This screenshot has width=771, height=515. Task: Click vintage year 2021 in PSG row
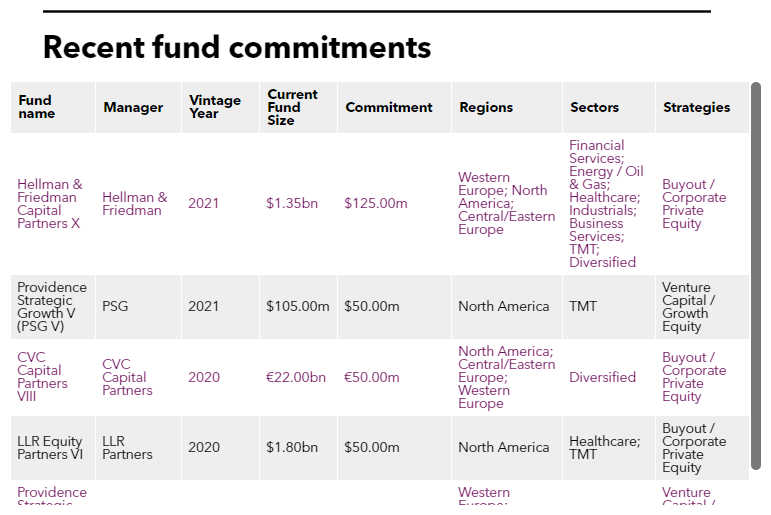(203, 306)
